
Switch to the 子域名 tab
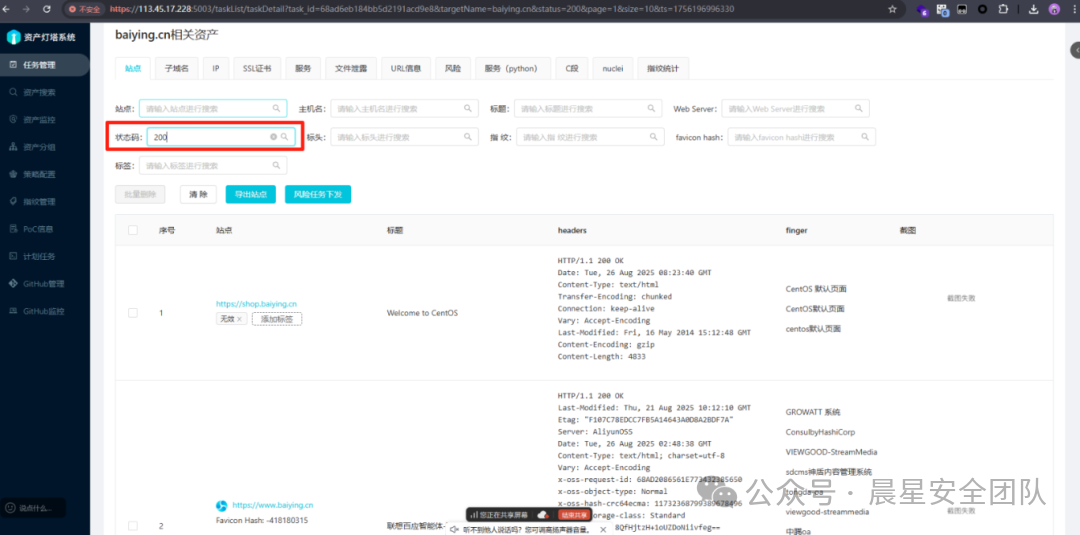tap(176, 69)
